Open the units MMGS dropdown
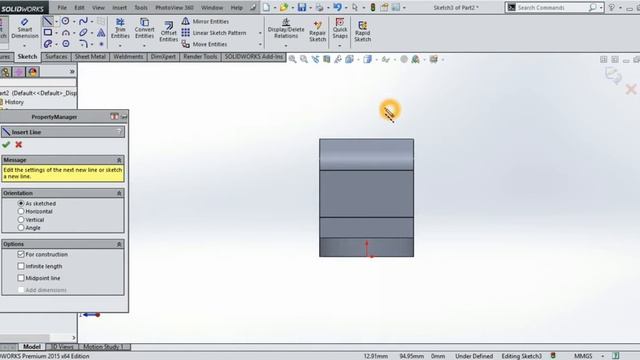 [x=602, y=356]
